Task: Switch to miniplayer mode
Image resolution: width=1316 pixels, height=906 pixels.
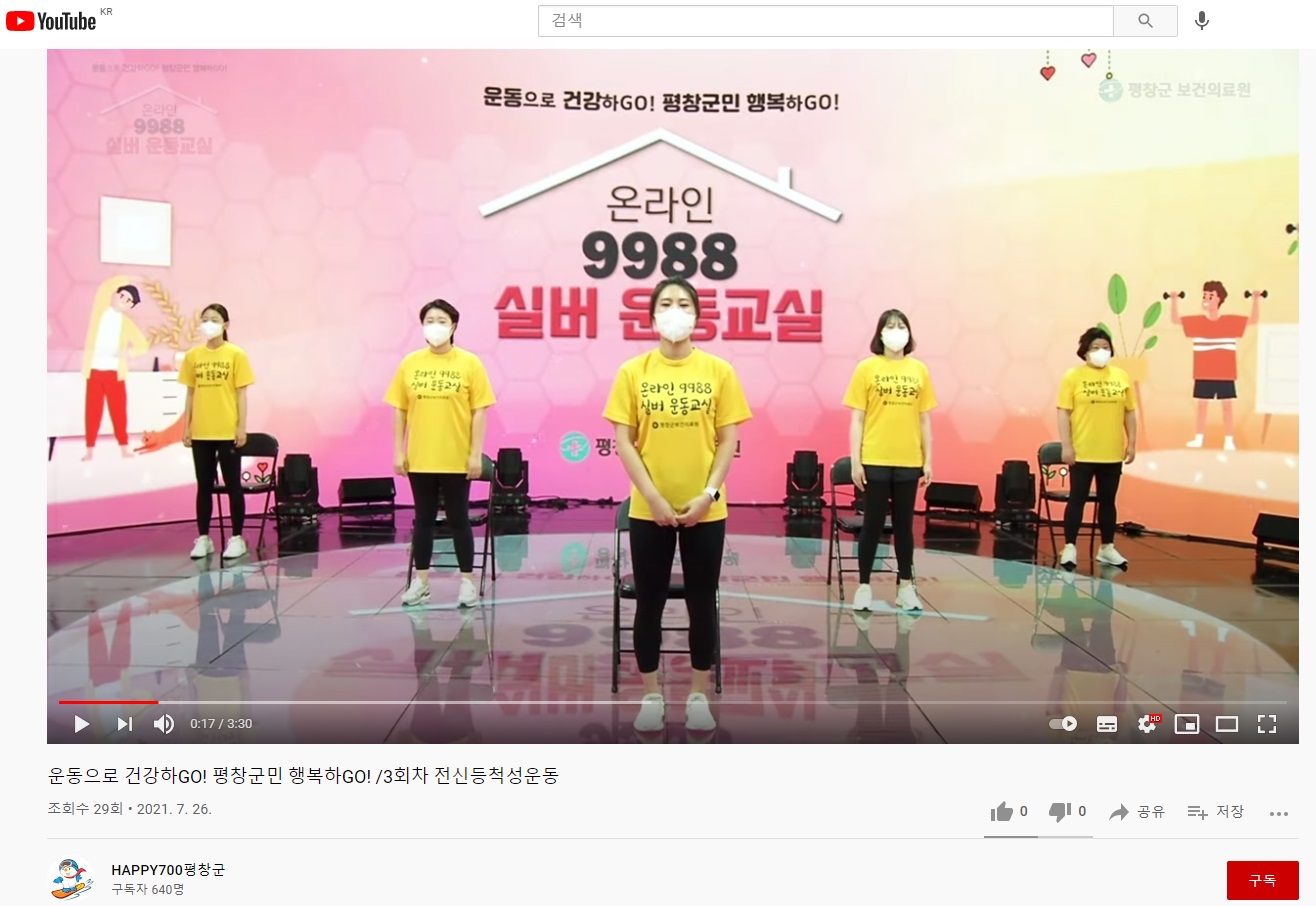Action: click(1187, 724)
